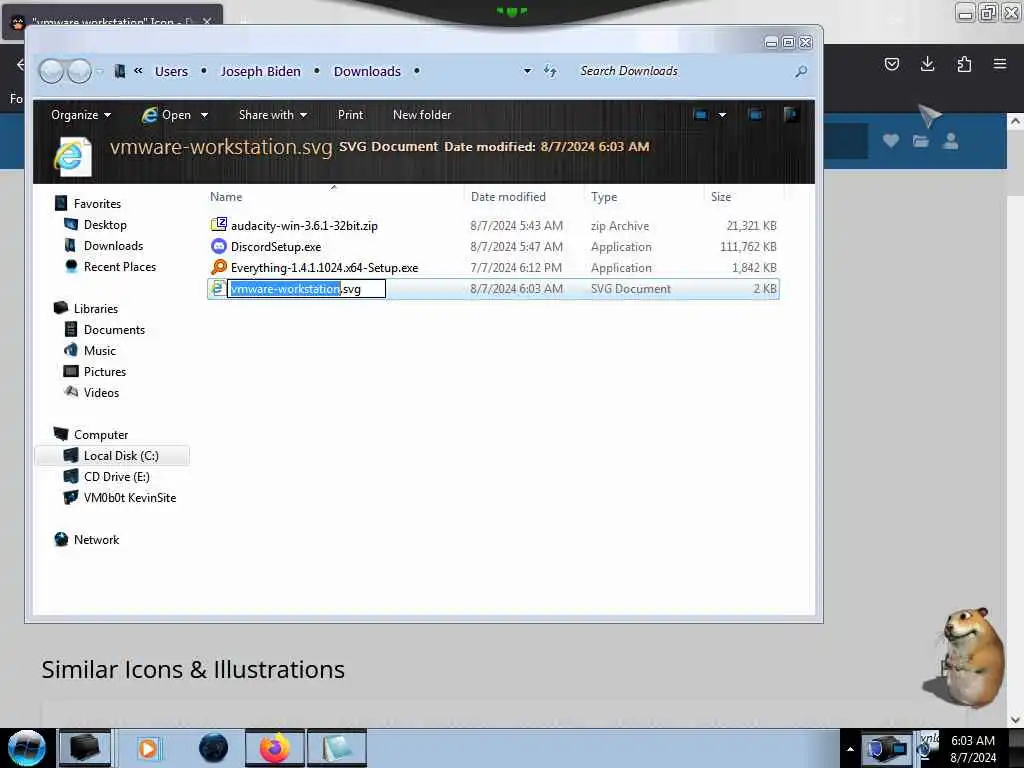Toggle the preview pane icon
The height and width of the screenshot is (768, 1024).
tap(755, 115)
